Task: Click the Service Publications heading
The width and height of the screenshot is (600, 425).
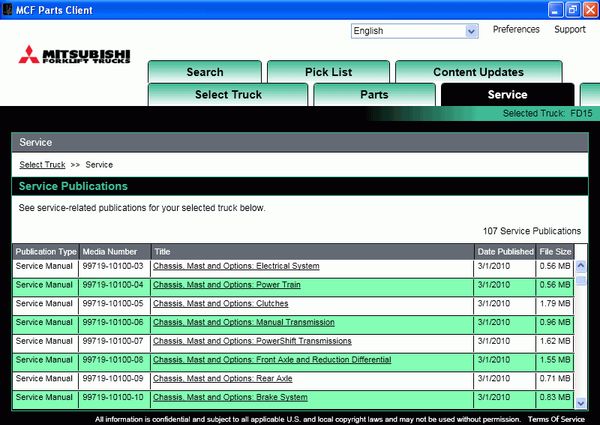Action: point(73,186)
